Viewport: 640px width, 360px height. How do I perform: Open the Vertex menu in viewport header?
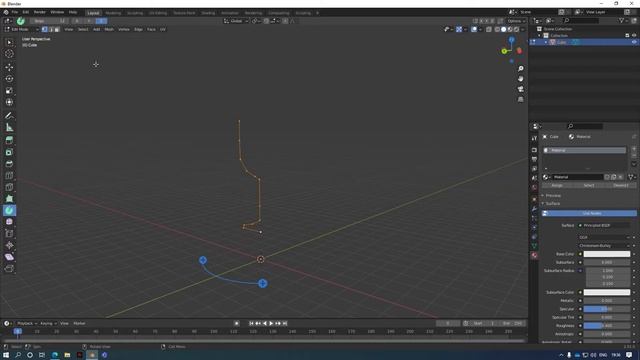pyautogui.click(x=124, y=29)
